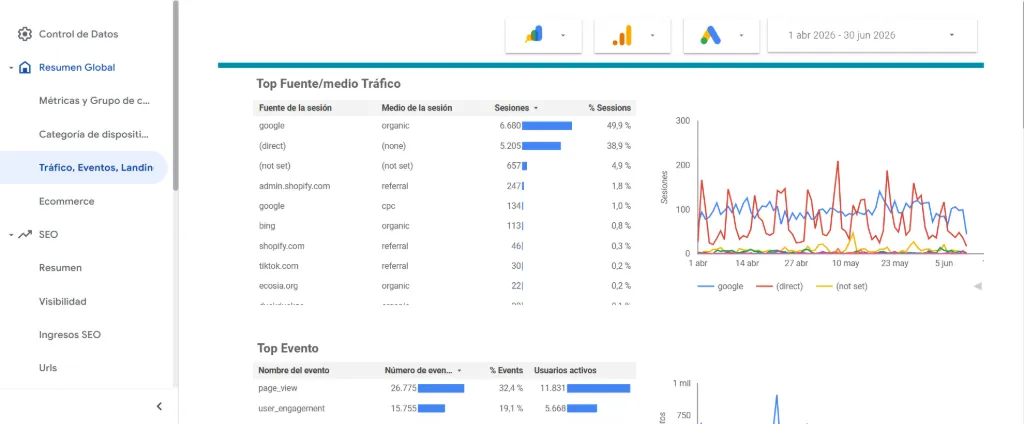Click % Events column header
This screenshot has width=1024, height=424.
click(x=506, y=370)
